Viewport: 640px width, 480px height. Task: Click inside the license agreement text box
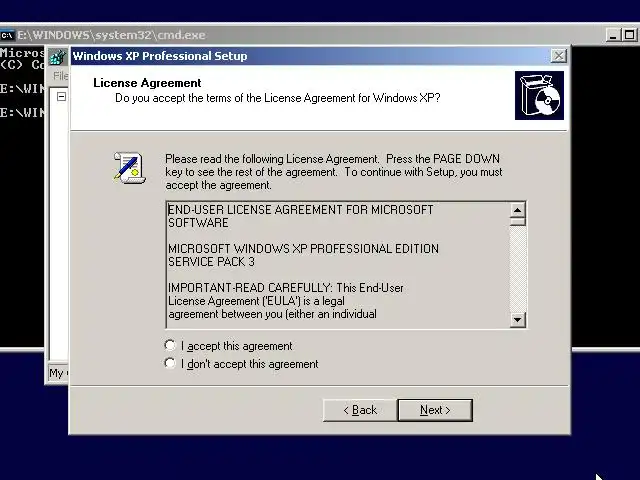click(x=338, y=265)
